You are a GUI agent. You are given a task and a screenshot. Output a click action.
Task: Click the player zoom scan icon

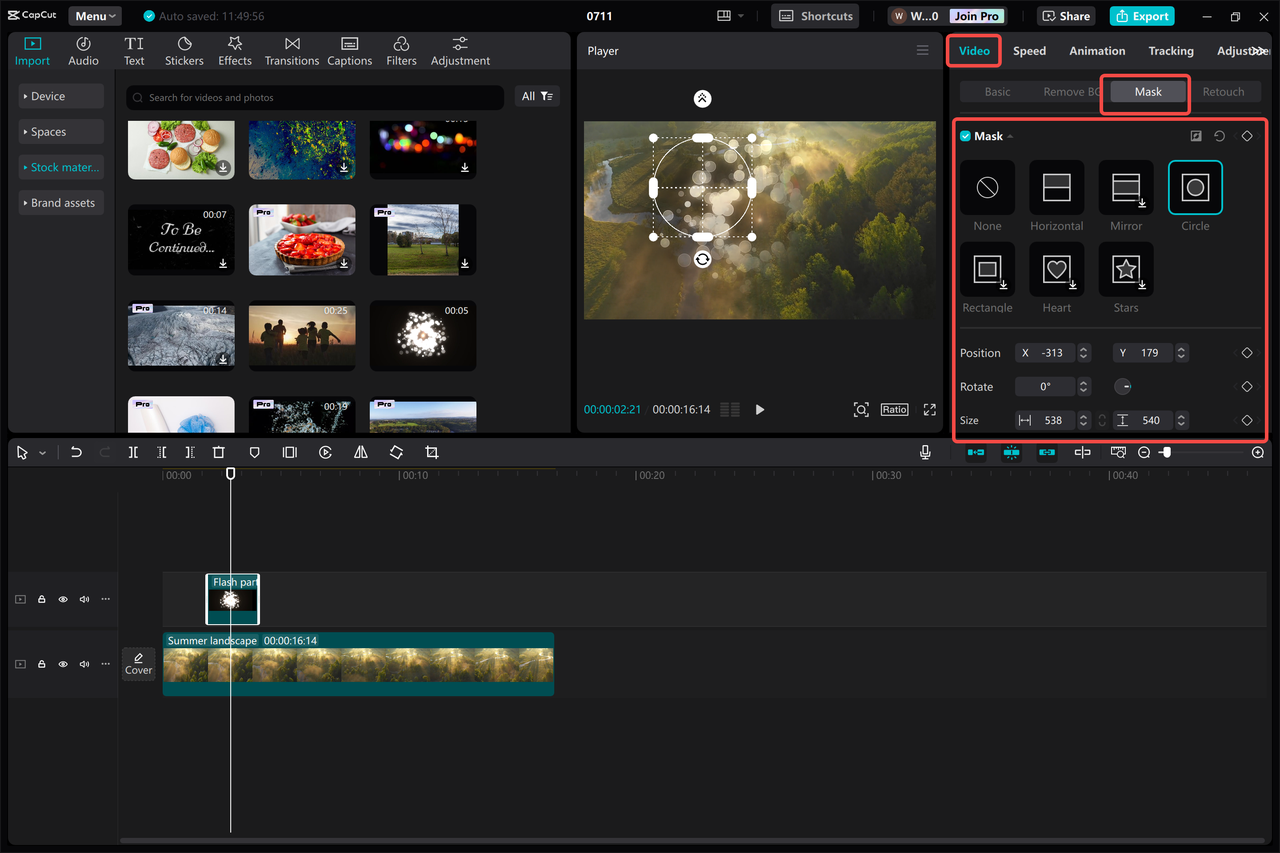(861, 410)
